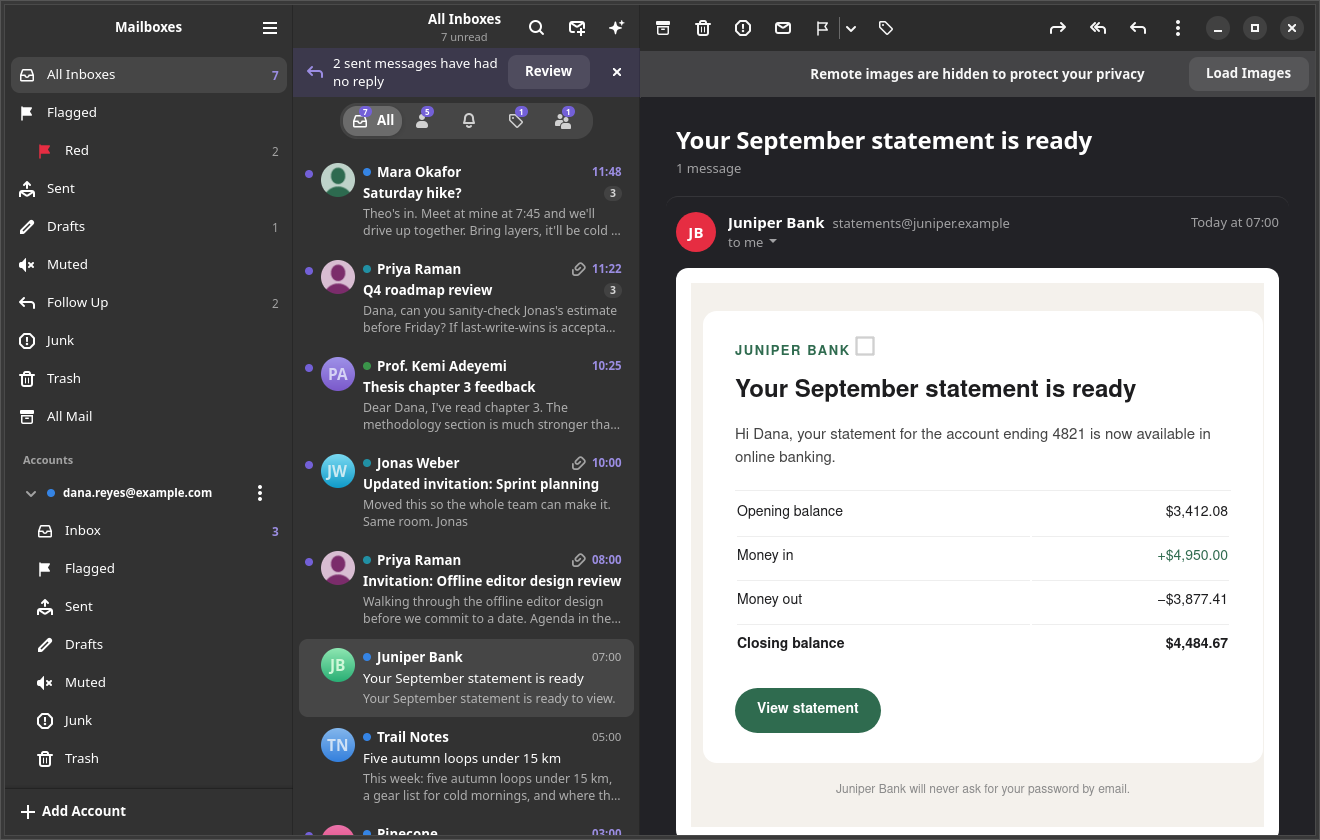This screenshot has height=840, width=1320.
Task: Forward this message
Action: point(1058,28)
